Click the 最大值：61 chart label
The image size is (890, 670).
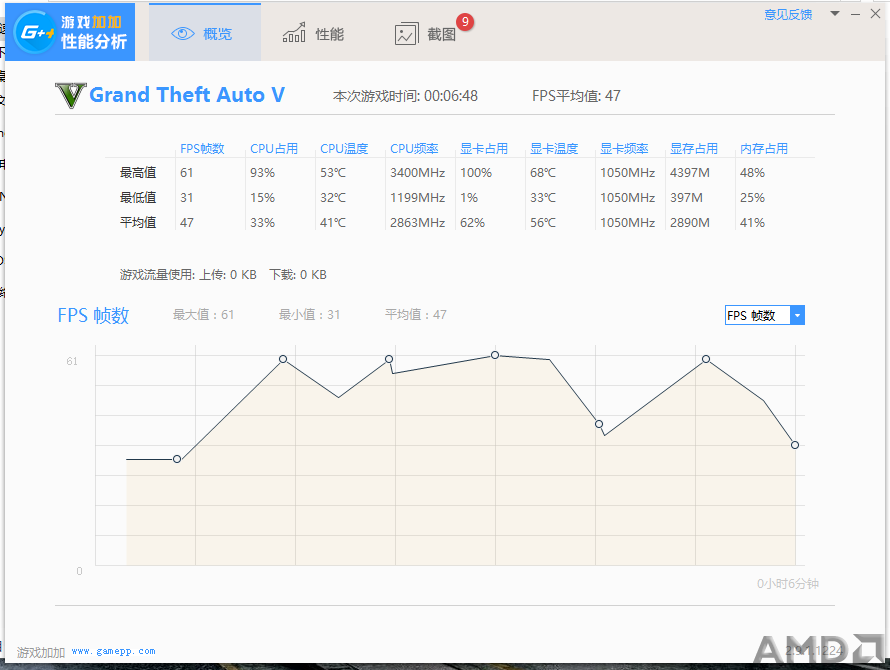[203, 315]
